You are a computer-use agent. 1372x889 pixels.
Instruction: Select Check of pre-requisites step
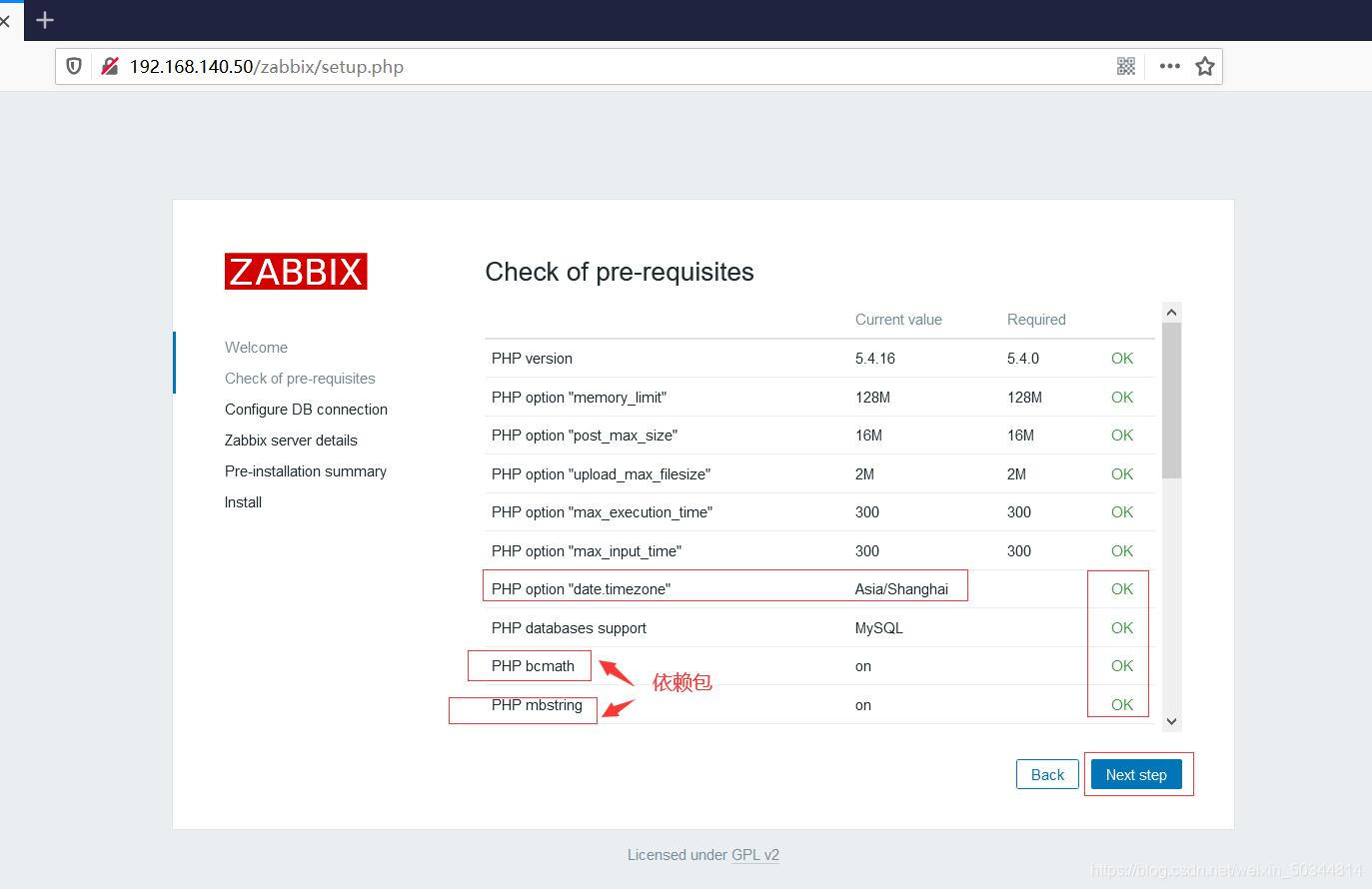(x=300, y=379)
